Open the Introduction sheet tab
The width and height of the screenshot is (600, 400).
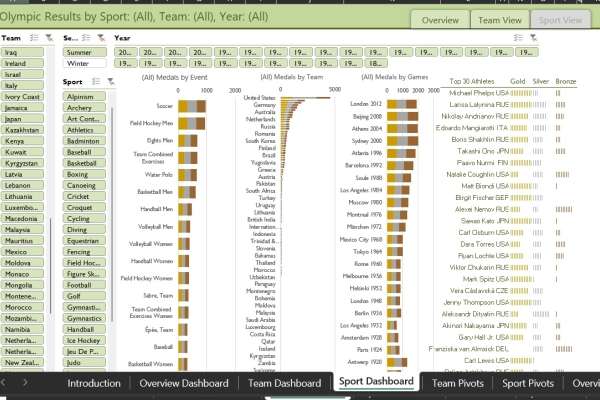[x=94, y=383]
